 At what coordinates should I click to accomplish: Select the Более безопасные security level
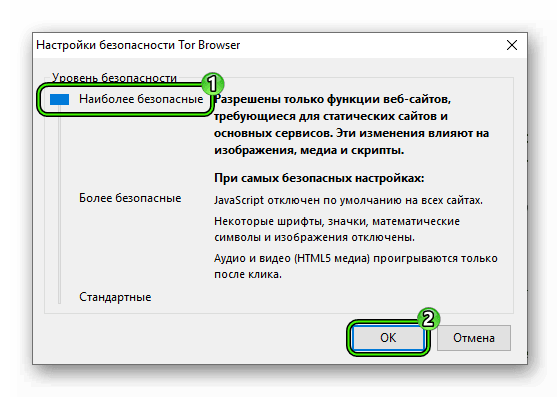pyautogui.click(x=130, y=198)
